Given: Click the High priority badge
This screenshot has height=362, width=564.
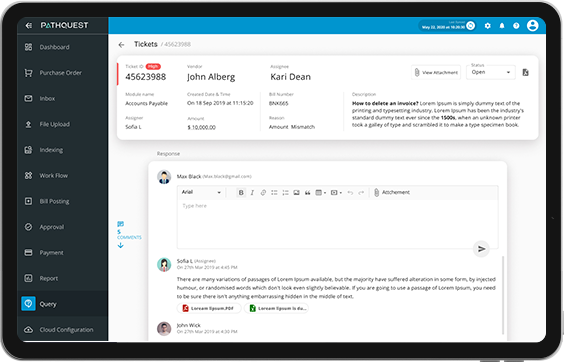Looking at the screenshot, I should pos(153,66).
